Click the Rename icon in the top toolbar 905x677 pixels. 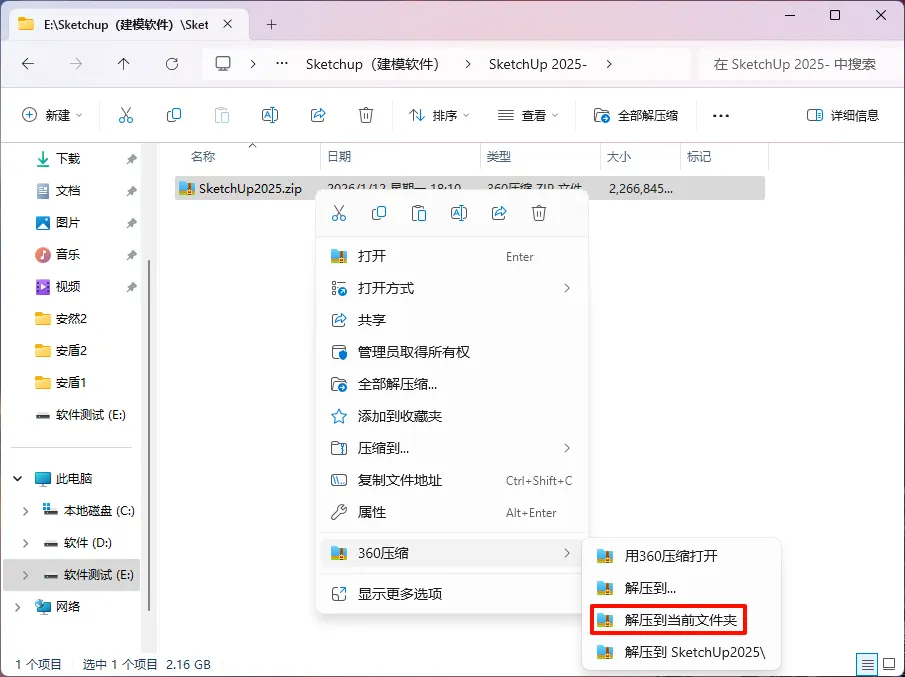(x=270, y=115)
